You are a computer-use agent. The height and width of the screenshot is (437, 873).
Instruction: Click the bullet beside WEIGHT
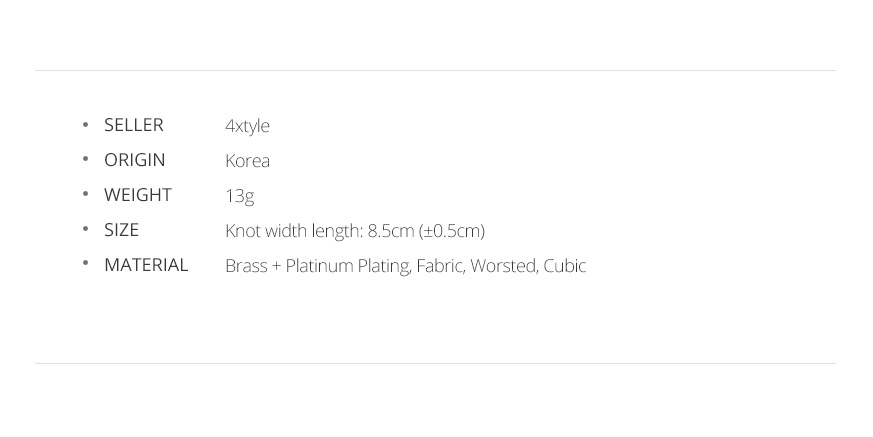click(86, 195)
